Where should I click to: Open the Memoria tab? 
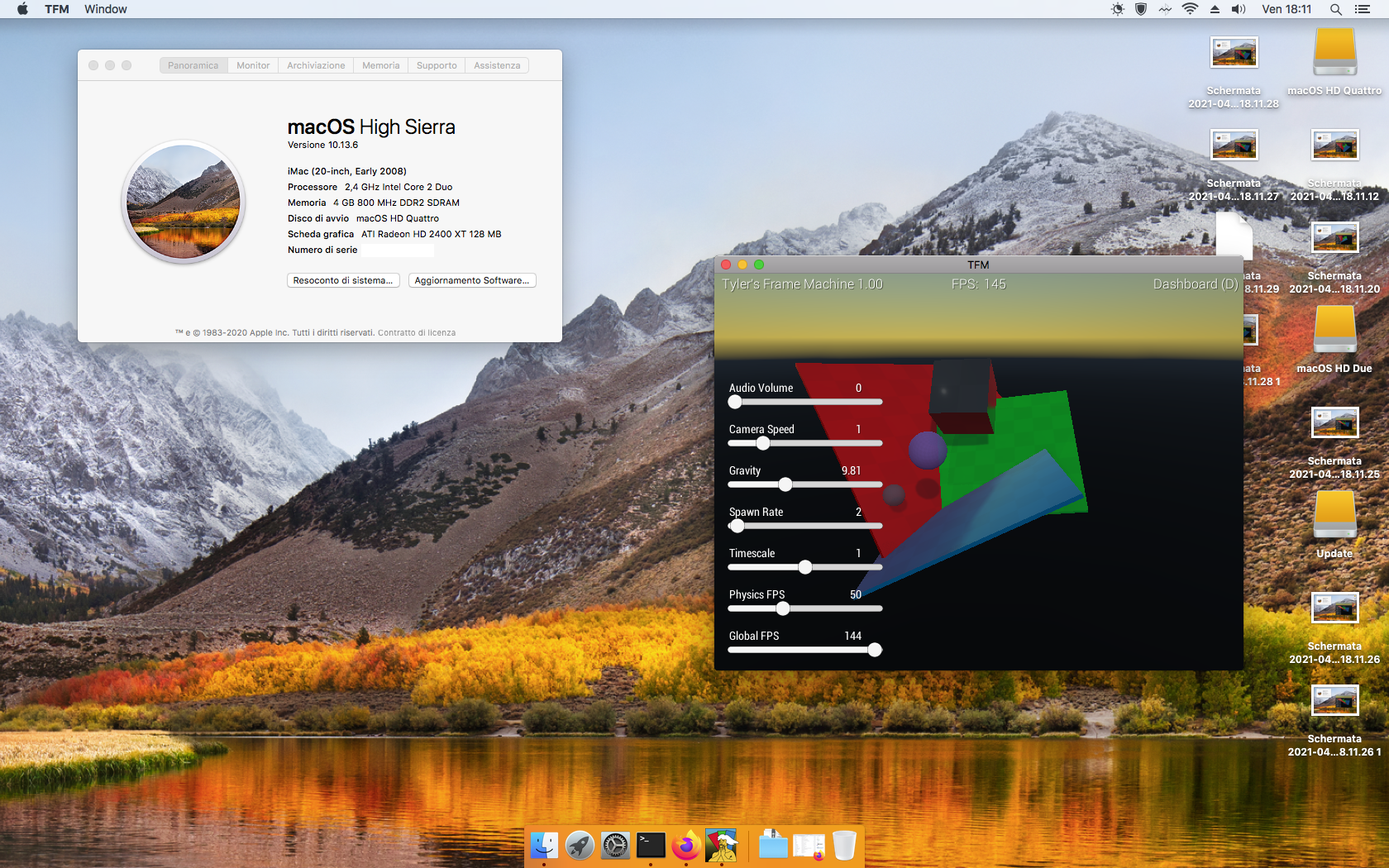pyautogui.click(x=380, y=65)
